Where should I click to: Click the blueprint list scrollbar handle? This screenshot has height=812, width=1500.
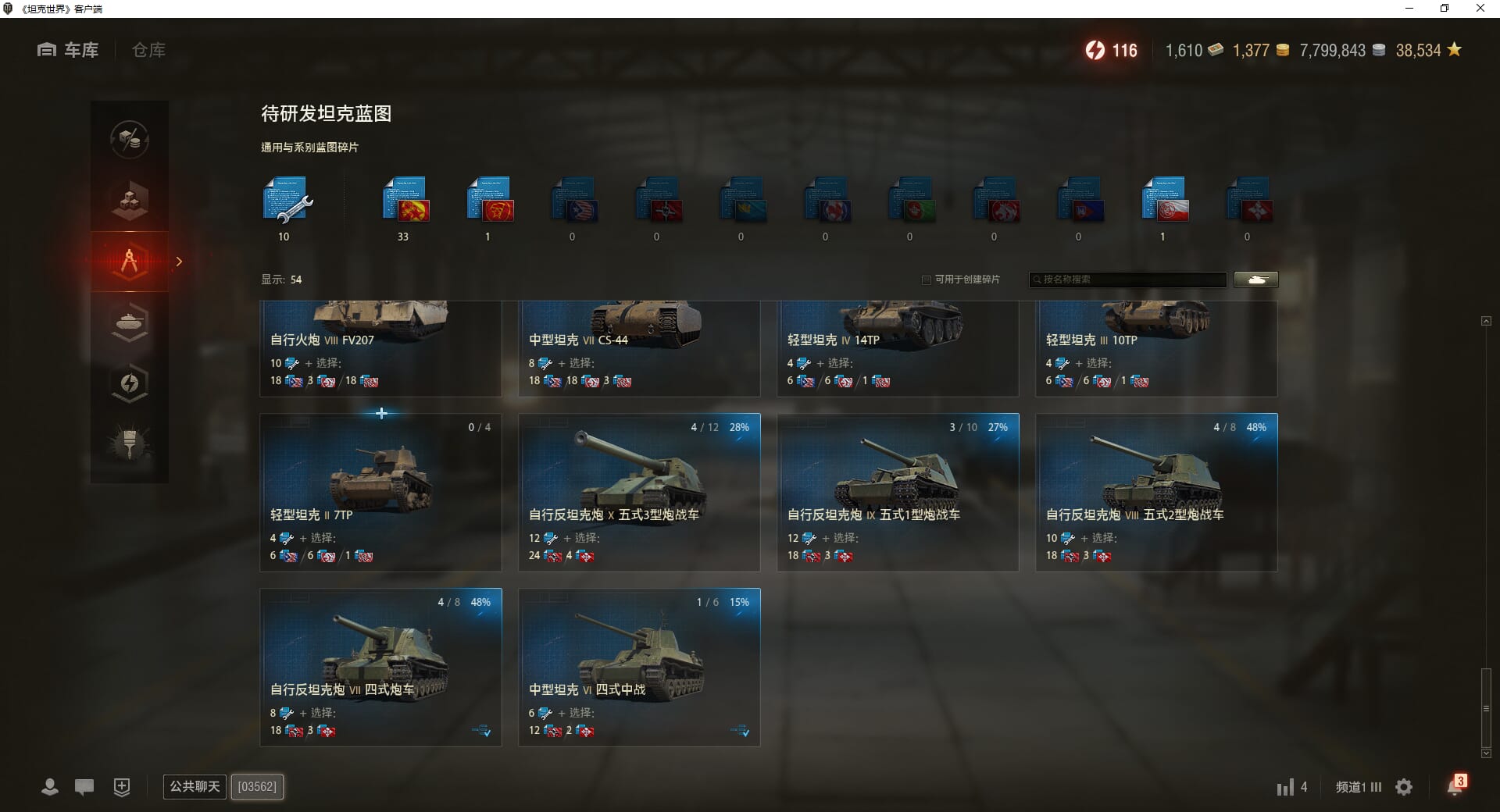tap(1486, 708)
